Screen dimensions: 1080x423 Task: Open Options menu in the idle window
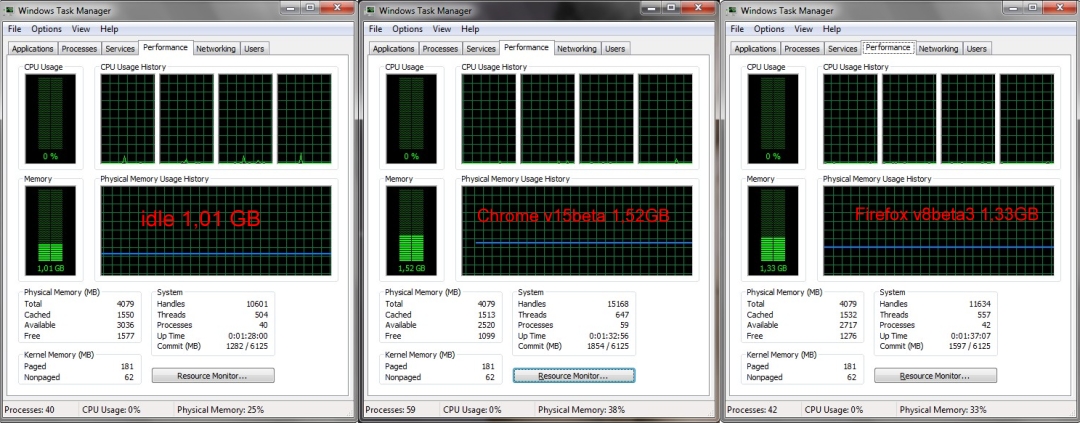tap(46, 29)
